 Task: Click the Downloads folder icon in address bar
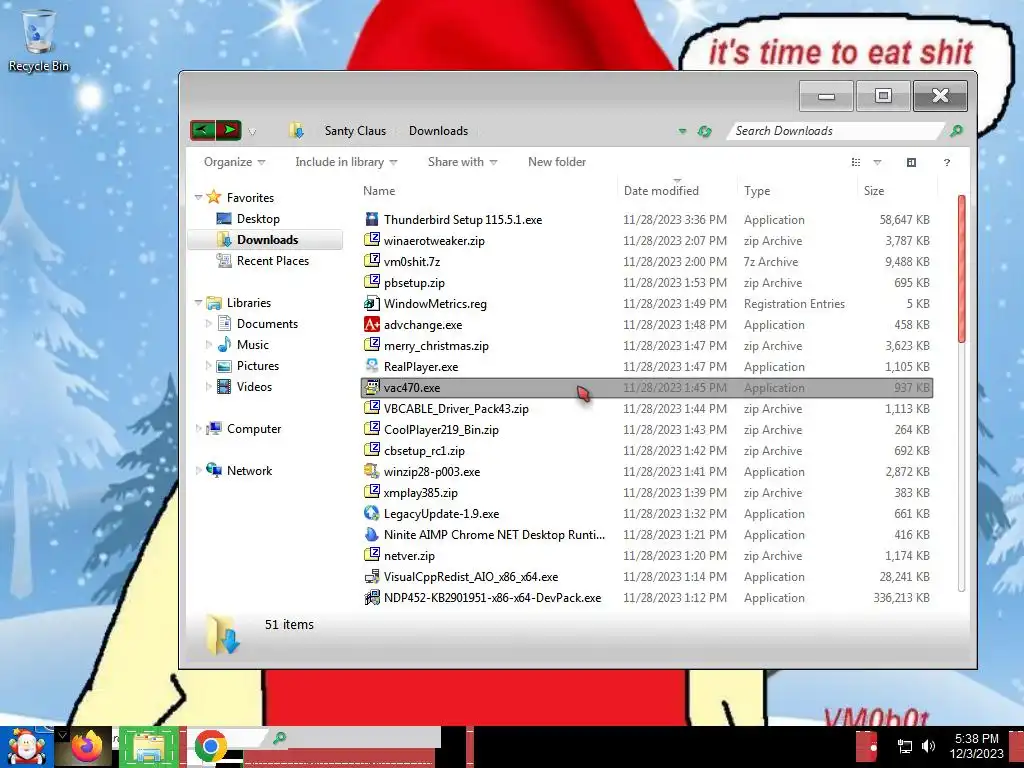pos(296,130)
